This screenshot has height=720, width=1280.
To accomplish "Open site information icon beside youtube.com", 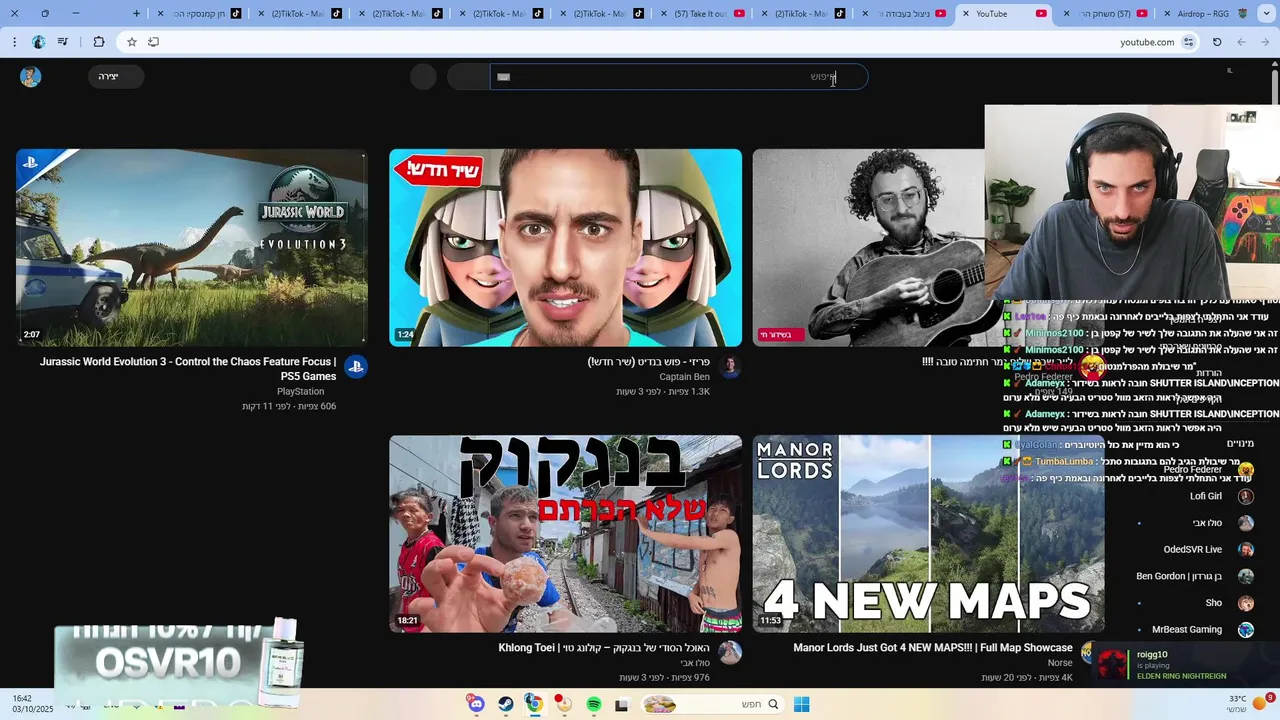I will tap(1188, 42).
